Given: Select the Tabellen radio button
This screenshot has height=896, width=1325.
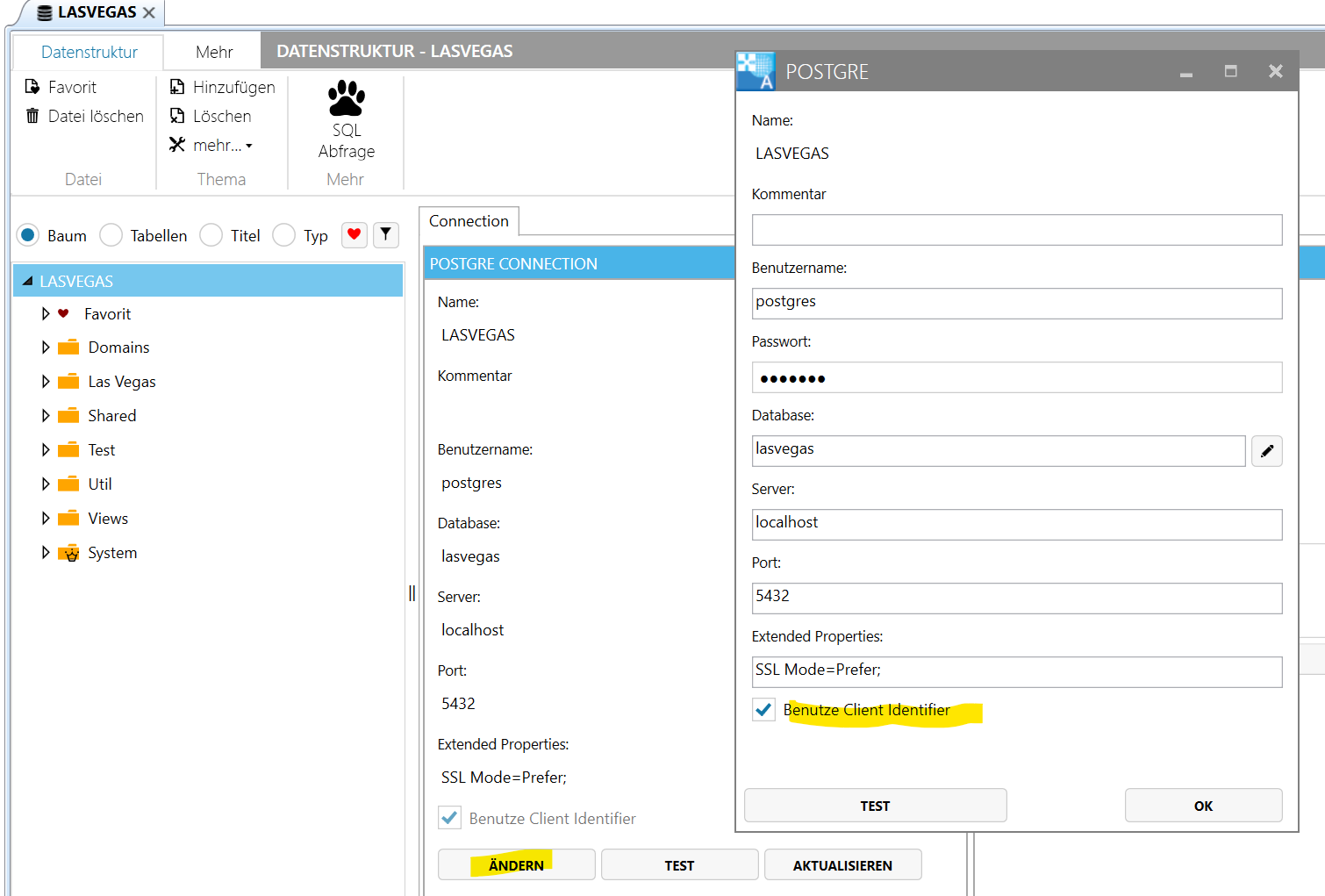Looking at the screenshot, I should [111, 235].
